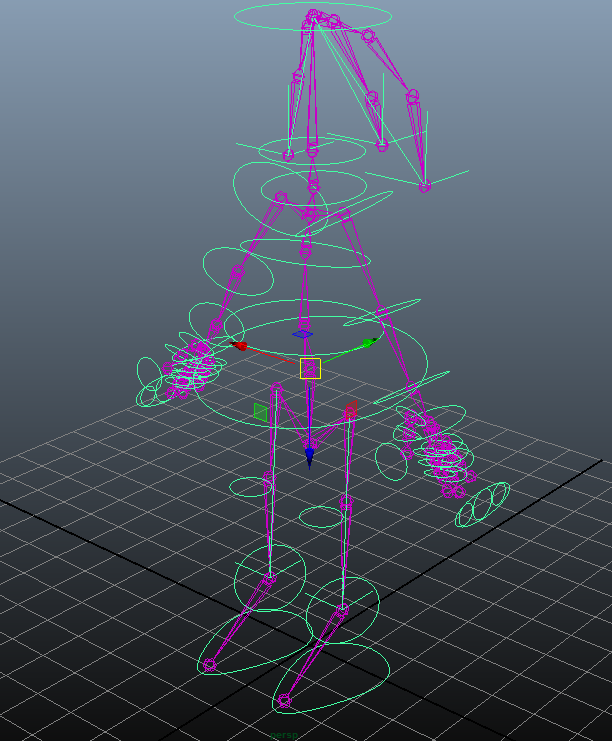Grab the red X-axis arrow of move manipulator
Viewport: 612px width, 741px height.
point(239,346)
